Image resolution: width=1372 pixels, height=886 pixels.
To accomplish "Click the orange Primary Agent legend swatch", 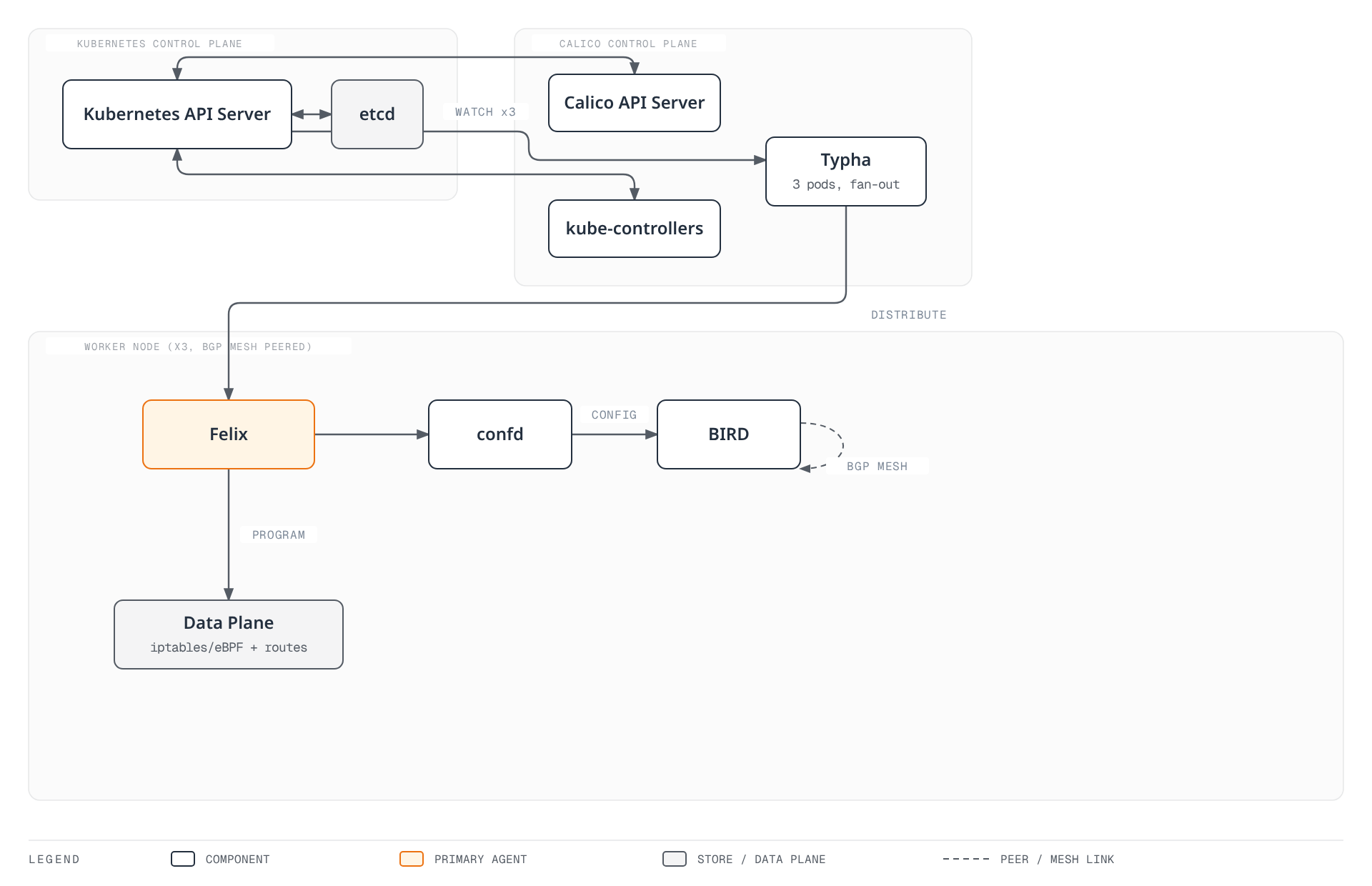I will coord(412,859).
